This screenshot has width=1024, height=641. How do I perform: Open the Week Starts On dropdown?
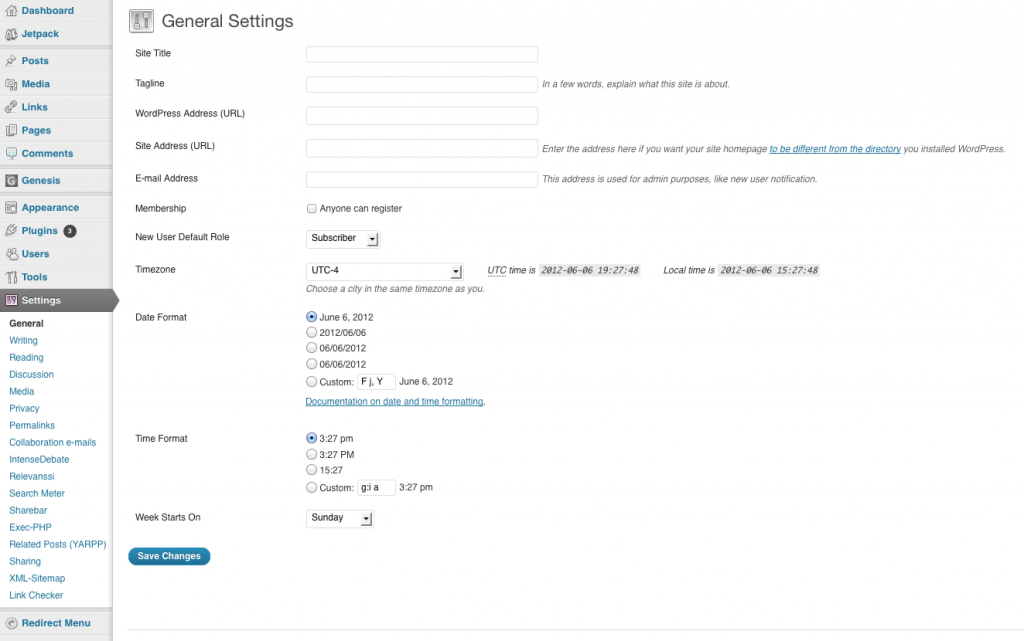point(340,518)
